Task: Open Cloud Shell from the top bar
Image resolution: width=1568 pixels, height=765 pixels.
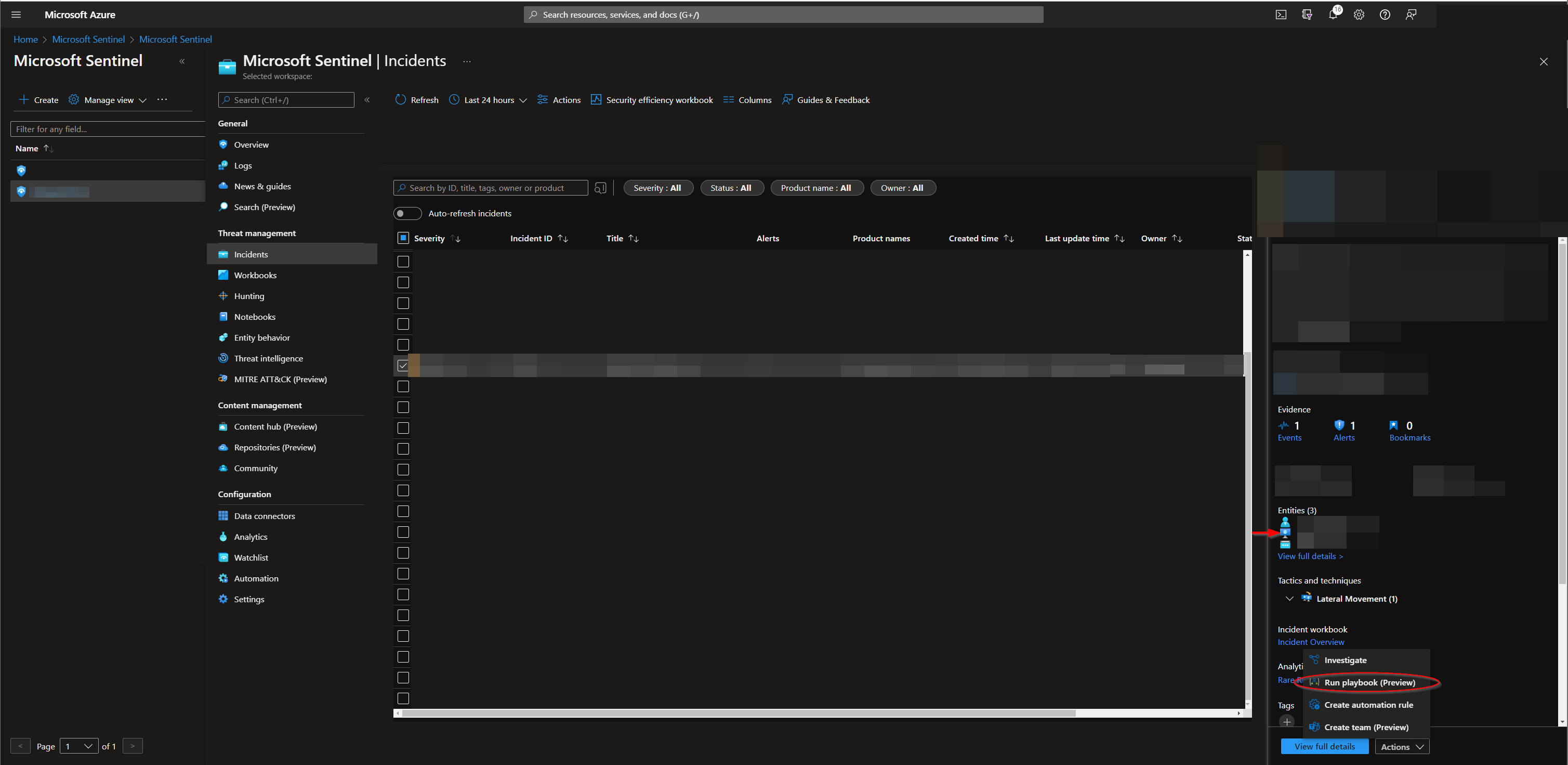Action: pyautogui.click(x=1281, y=15)
